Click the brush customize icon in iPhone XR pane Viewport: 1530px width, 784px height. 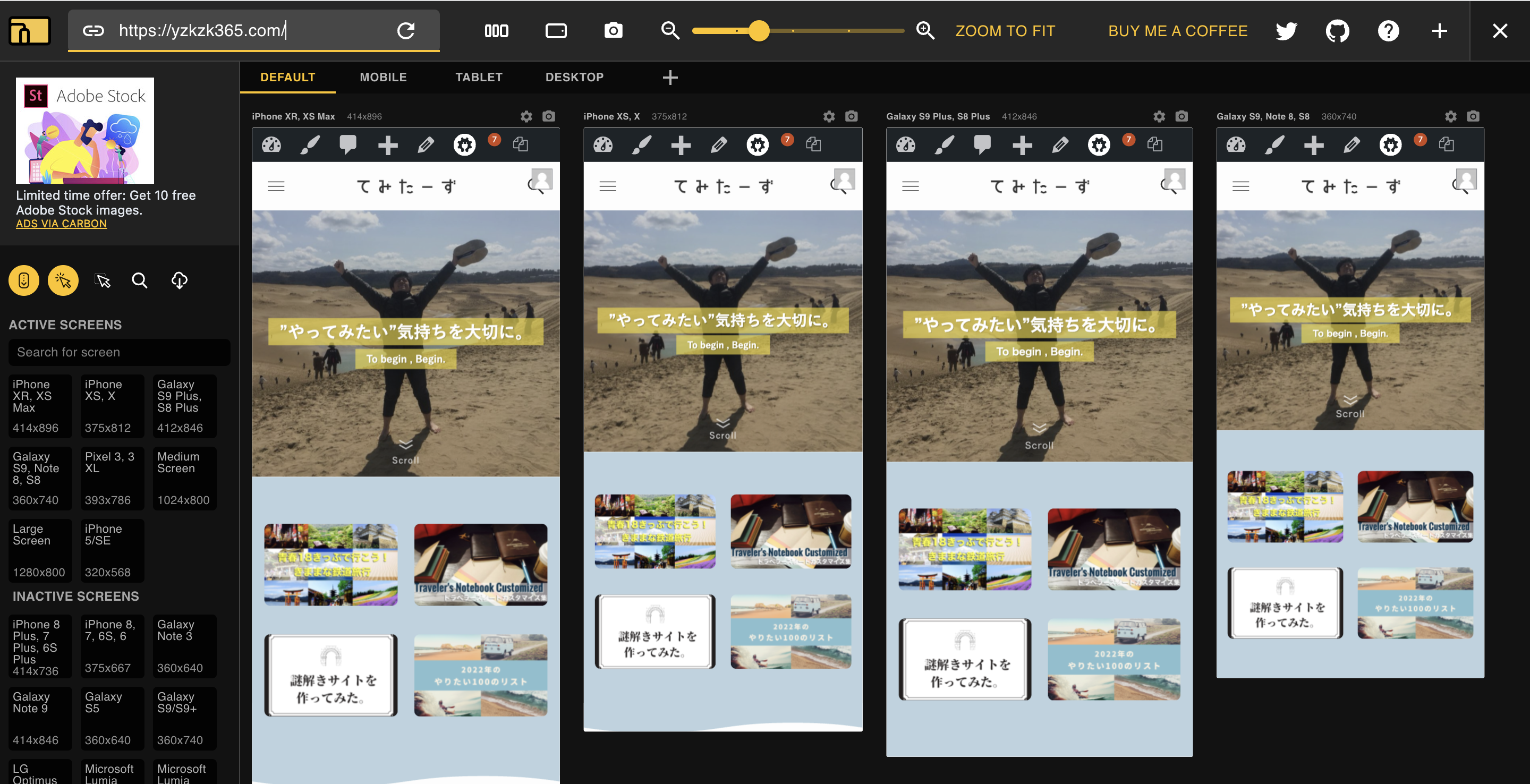tap(310, 145)
